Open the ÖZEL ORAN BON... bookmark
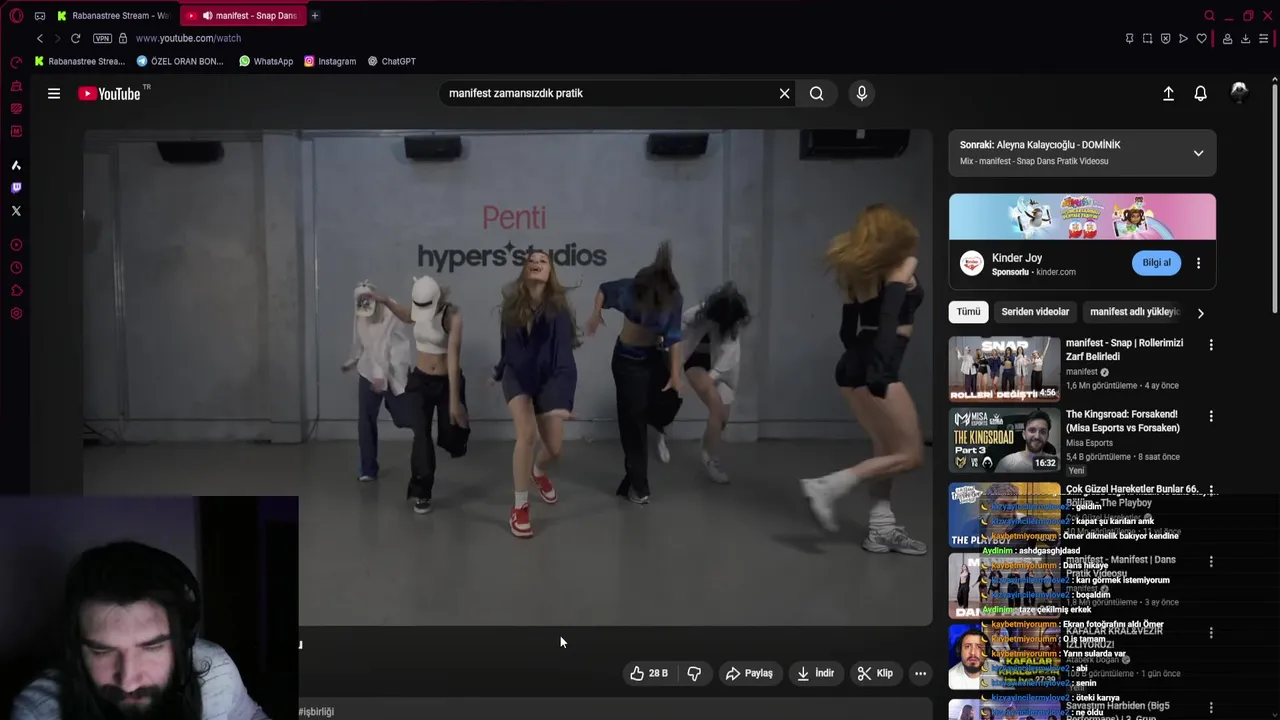The width and height of the screenshot is (1280, 720). (181, 61)
